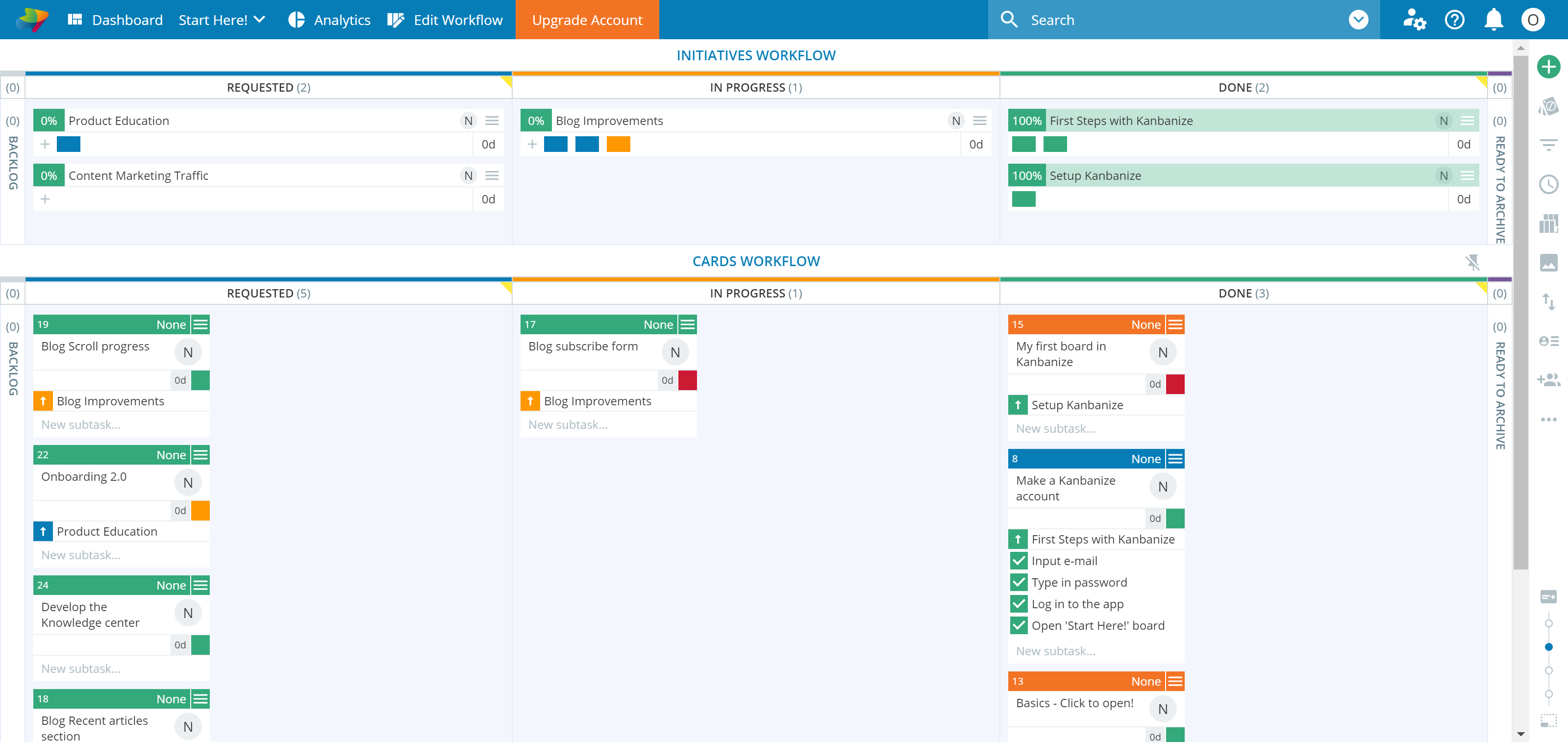Open the notifications bell icon
1568x742 pixels.
[1493, 20]
